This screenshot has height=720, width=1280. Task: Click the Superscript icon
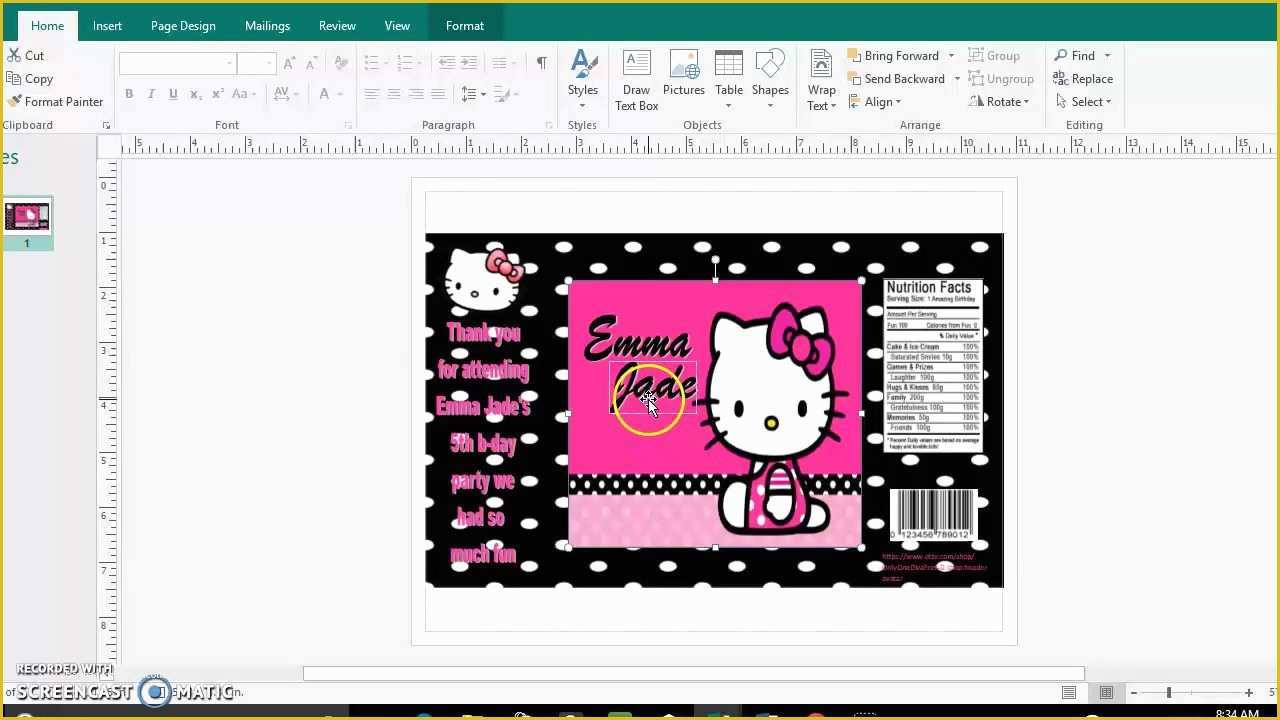click(x=217, y=94)
